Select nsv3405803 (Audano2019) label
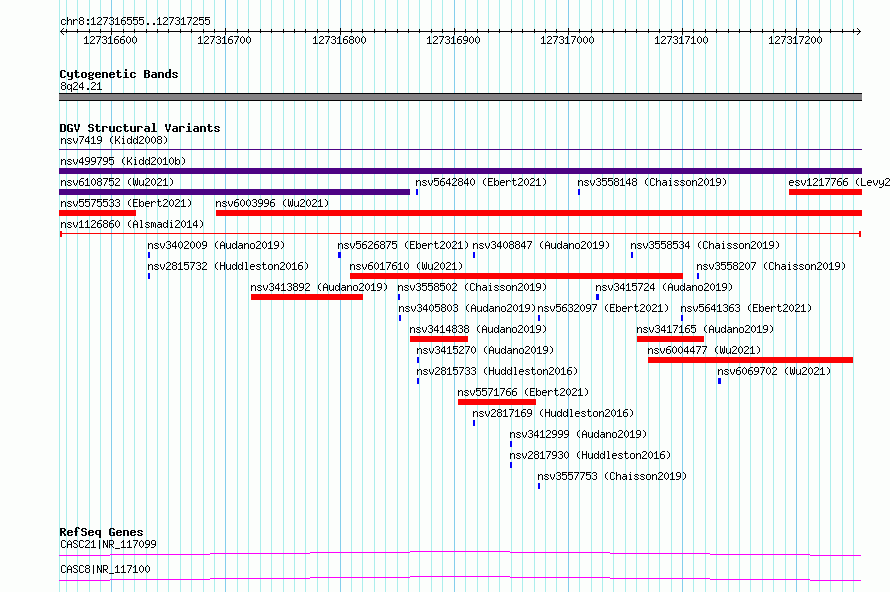 point(467,308)
